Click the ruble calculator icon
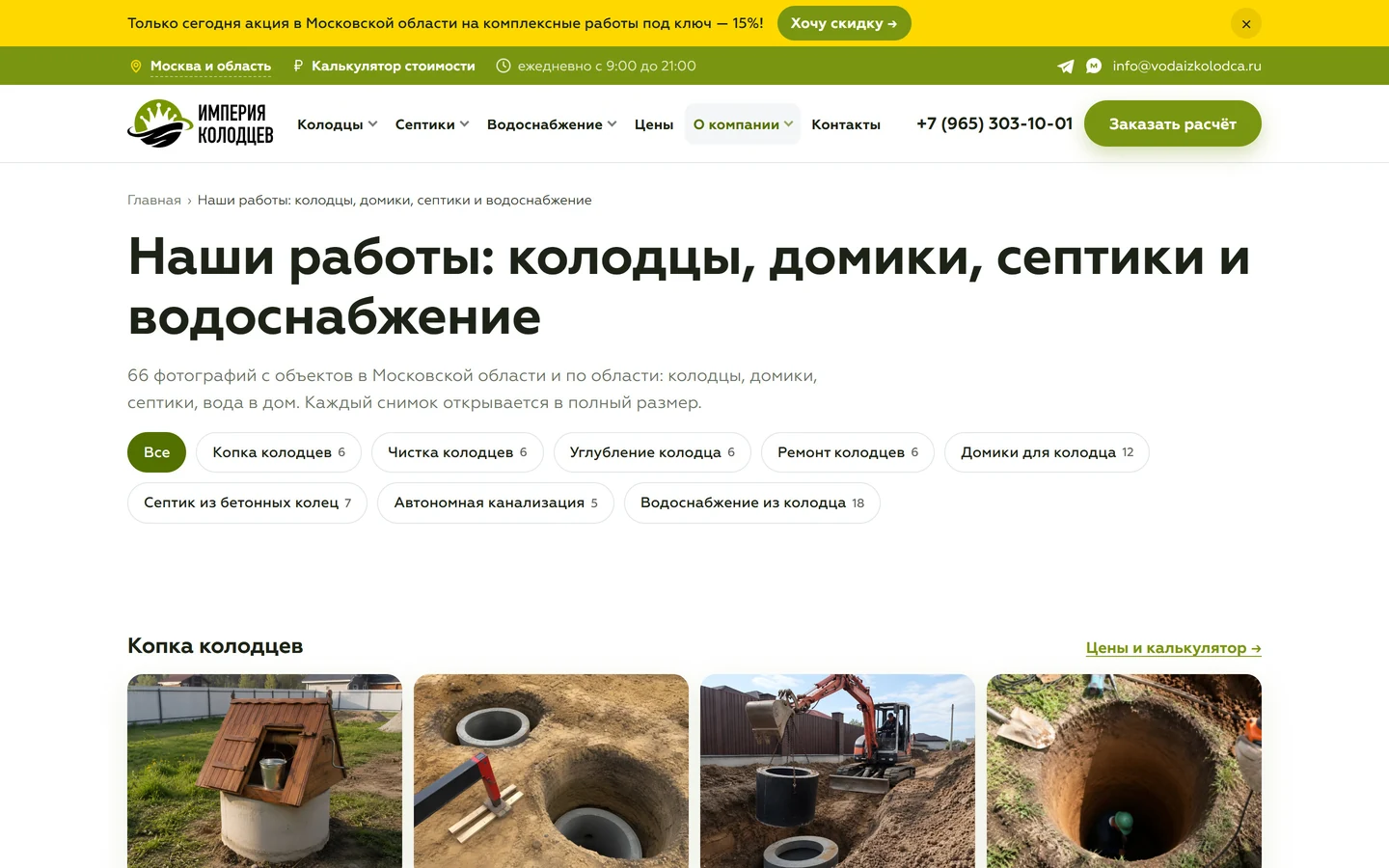Image resolution: width=1389 pixels, height=868 pixels. tap(298, 66)
